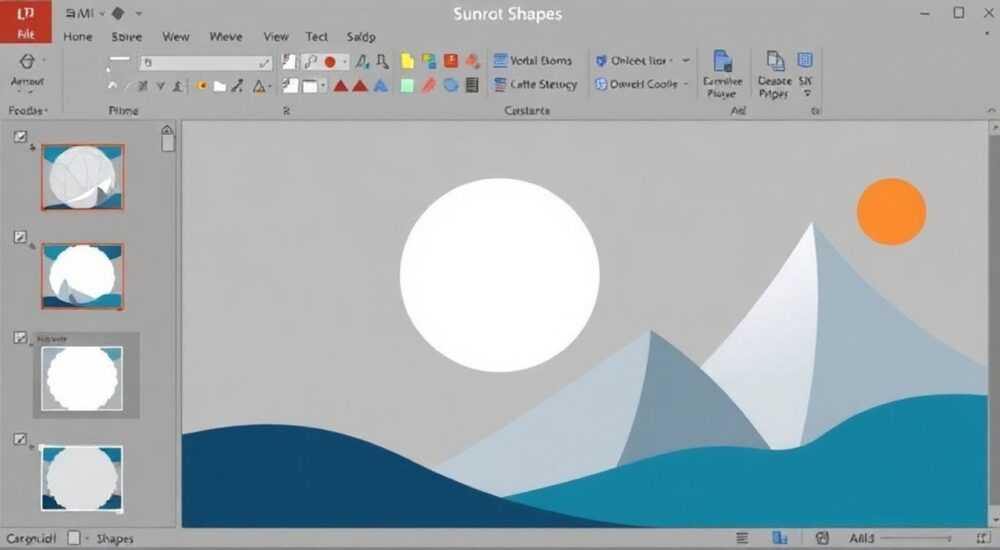Switch to the Hone tab
Image resolution: width=1000 pixels, height=550 pixels.
click(78, 37)
